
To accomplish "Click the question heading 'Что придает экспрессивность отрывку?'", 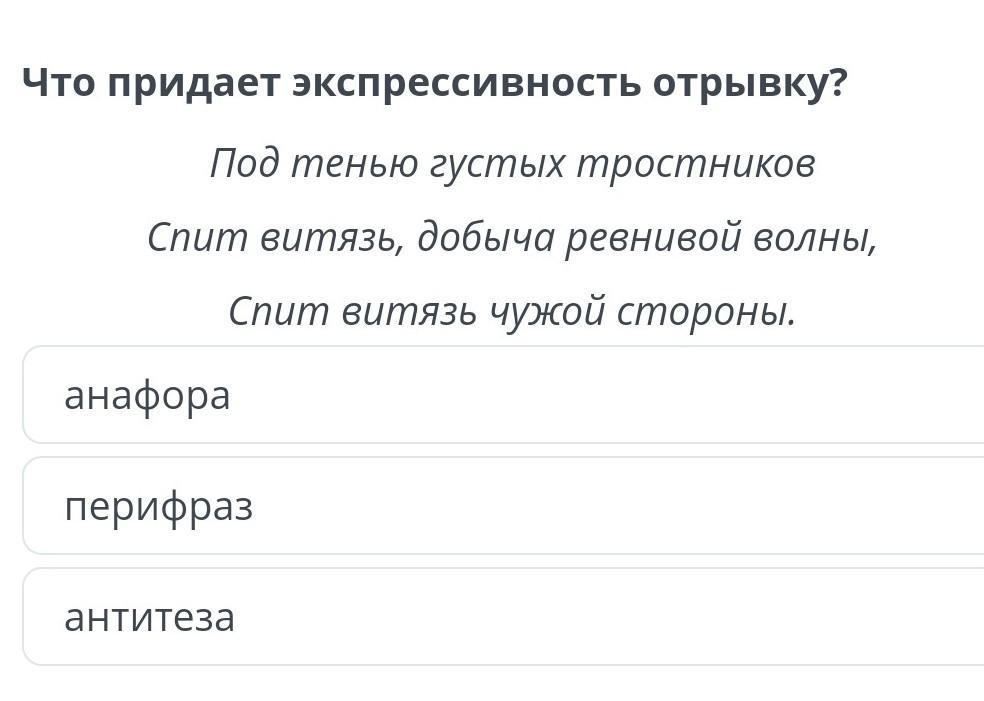I will pyautogui.click(x=434, y=83).
